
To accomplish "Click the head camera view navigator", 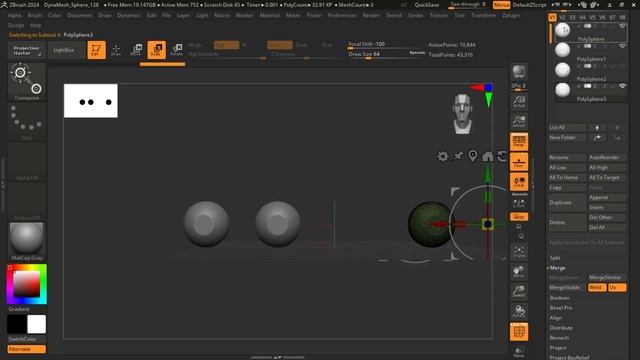I will click(462, 114).
